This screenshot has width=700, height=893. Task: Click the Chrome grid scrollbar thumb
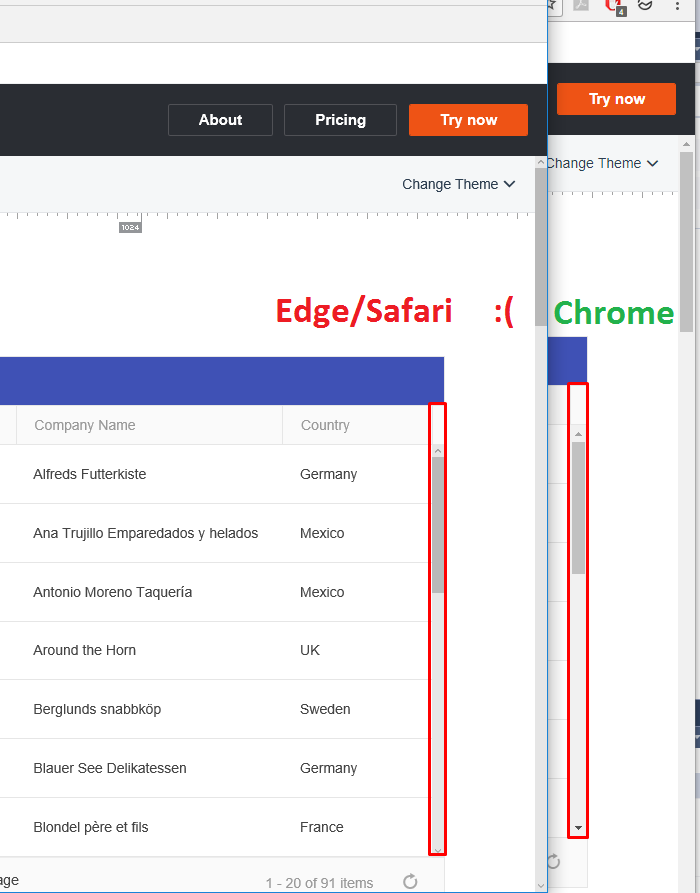(578, 507)
